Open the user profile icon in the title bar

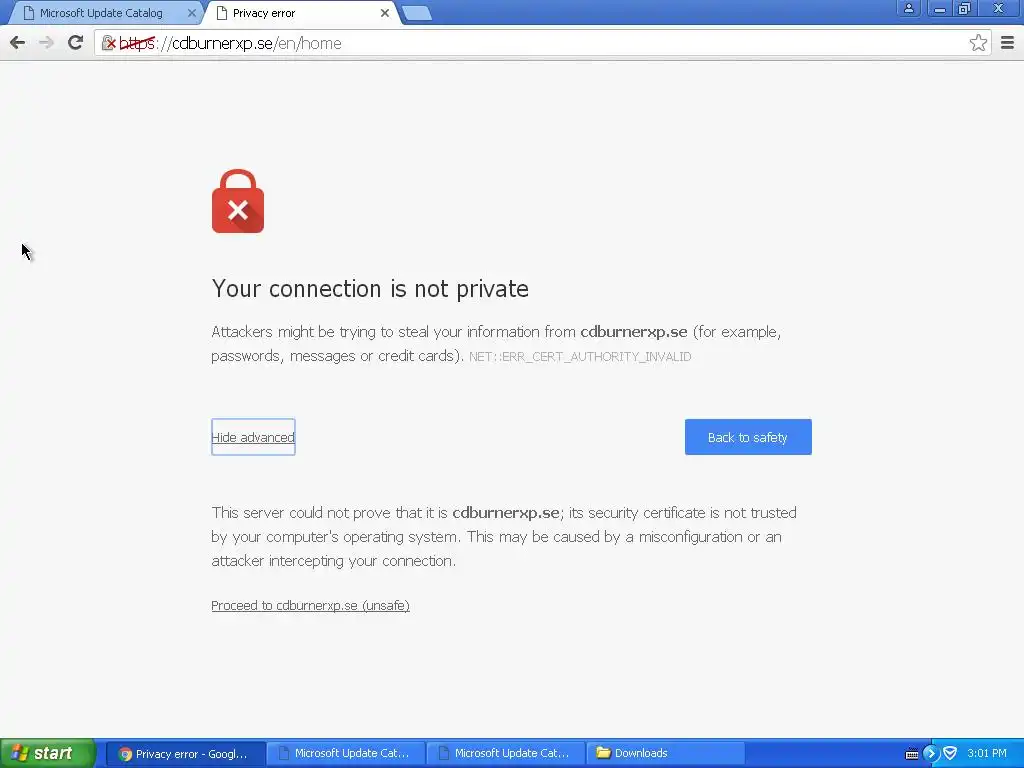pos(908,9)
